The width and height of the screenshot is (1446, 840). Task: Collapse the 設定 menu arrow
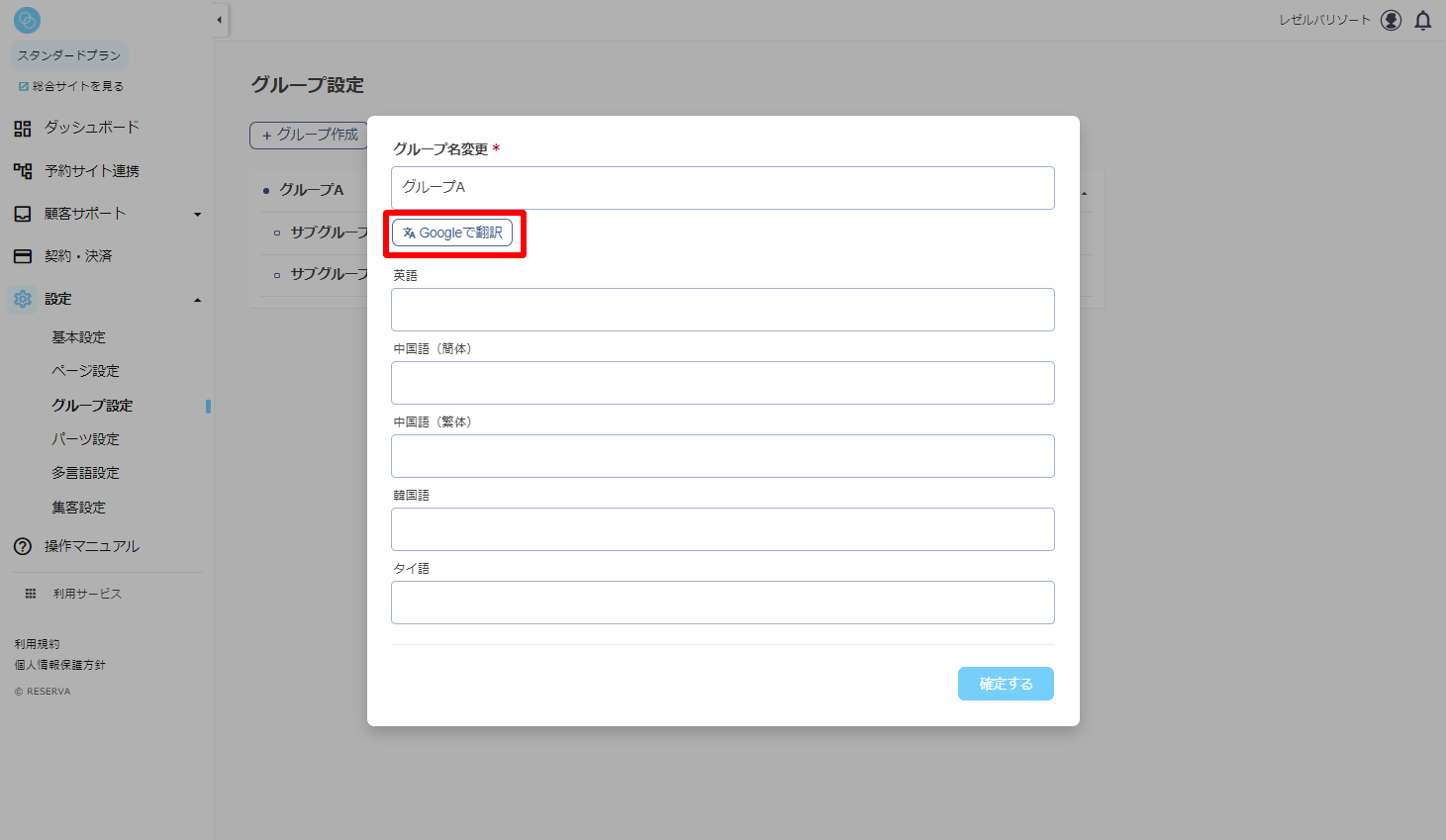[x=197, y=300]
